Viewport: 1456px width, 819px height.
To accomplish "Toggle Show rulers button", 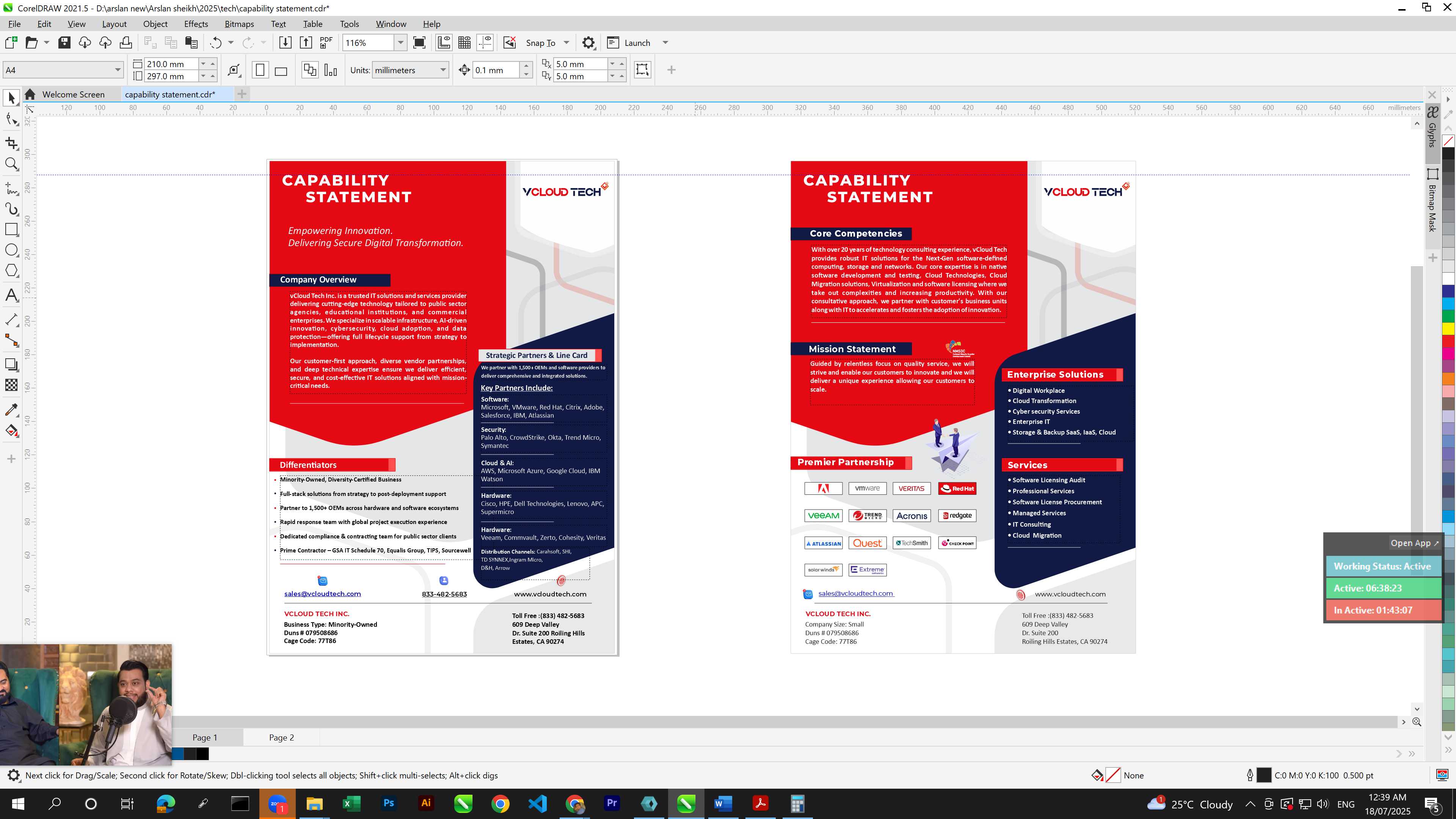I will coord(444,43).
